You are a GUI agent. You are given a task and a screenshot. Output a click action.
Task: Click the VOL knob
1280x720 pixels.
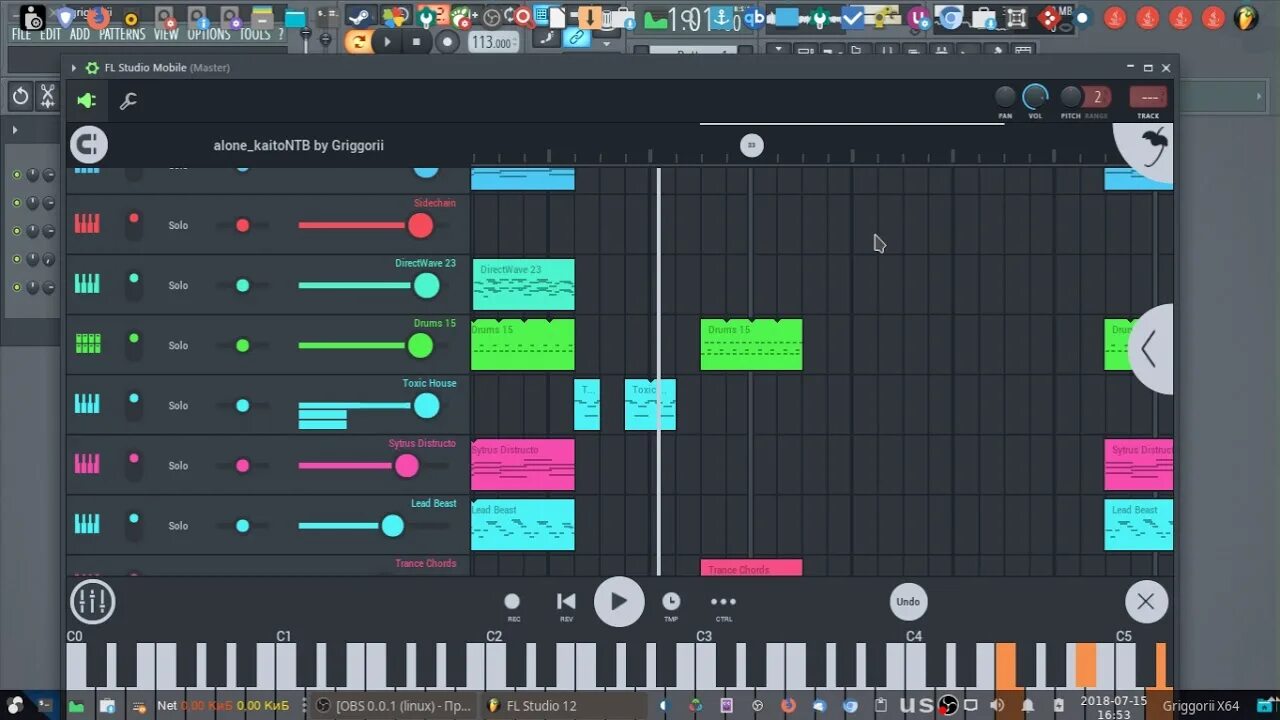point(1035,97)
